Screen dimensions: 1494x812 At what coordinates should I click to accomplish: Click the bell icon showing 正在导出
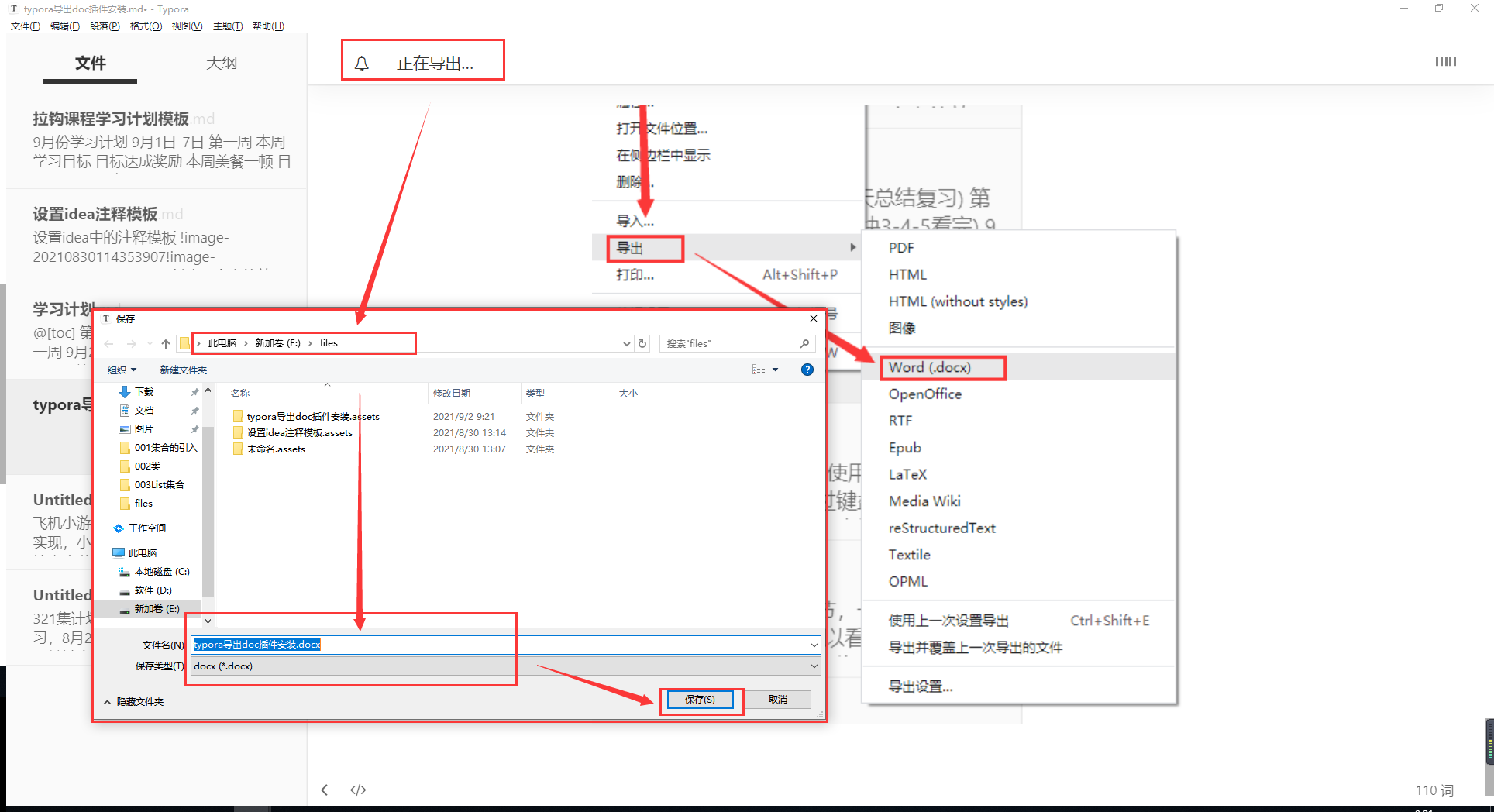[362, 64]
